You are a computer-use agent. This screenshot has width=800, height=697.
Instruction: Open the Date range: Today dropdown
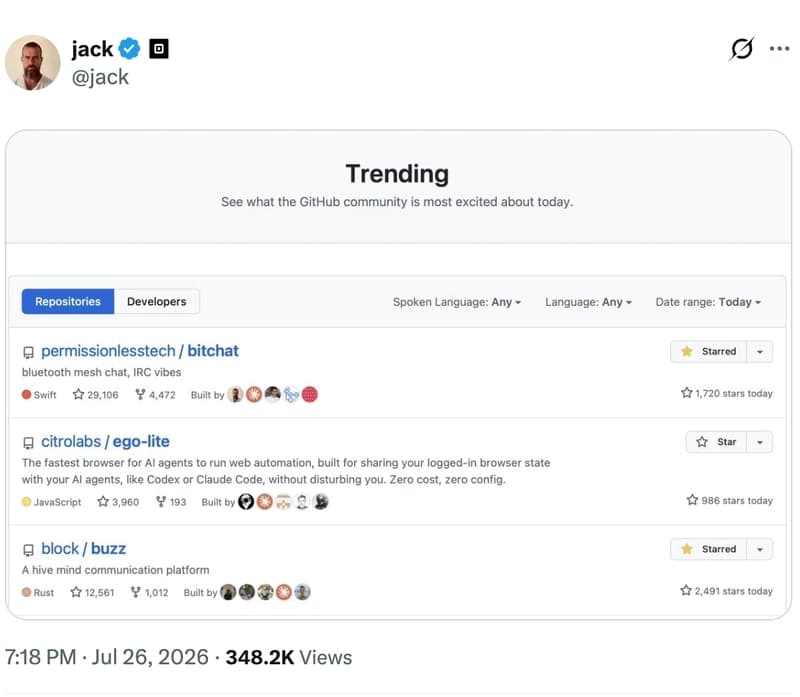click(x=708, y=302)
